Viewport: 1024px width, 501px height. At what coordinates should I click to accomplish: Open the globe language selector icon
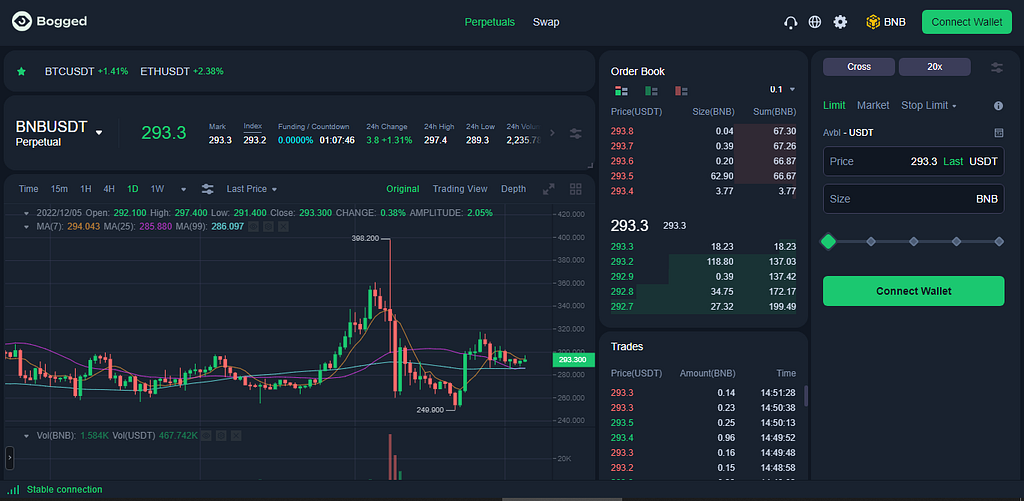click(814, 22)
